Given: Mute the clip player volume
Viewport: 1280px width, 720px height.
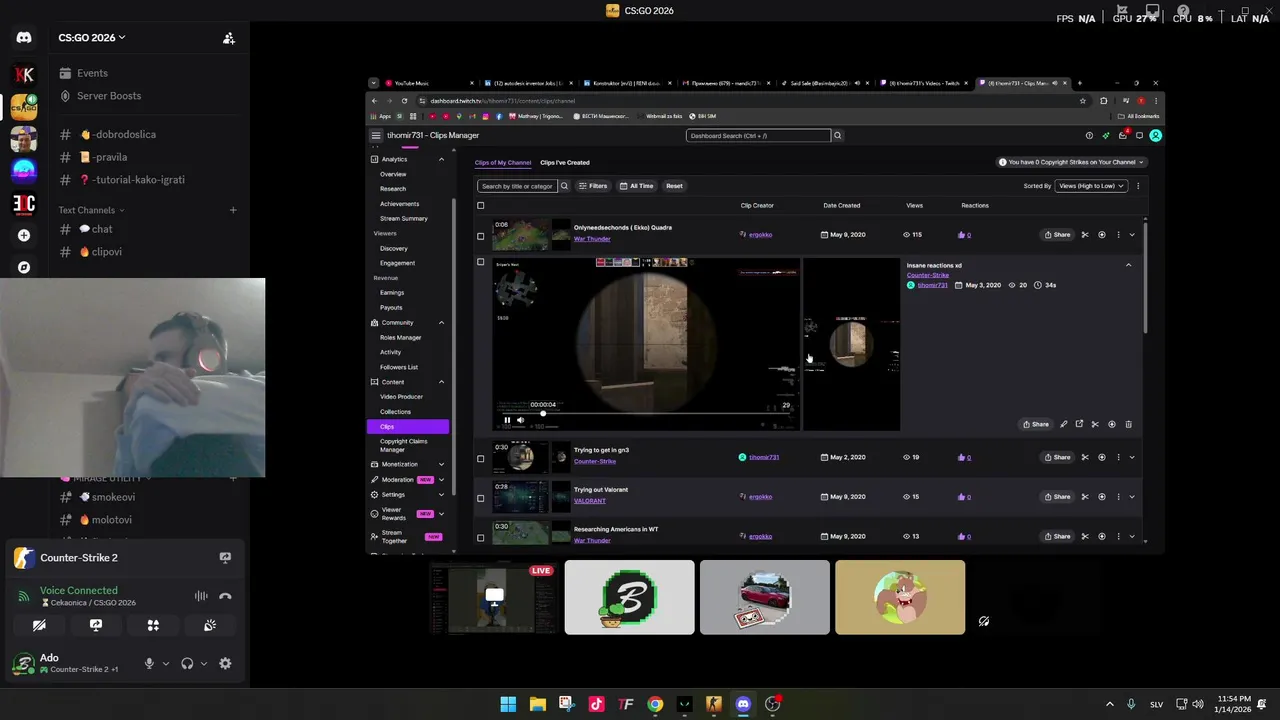Looking at the screenshot, I should (x=520, y=420).
